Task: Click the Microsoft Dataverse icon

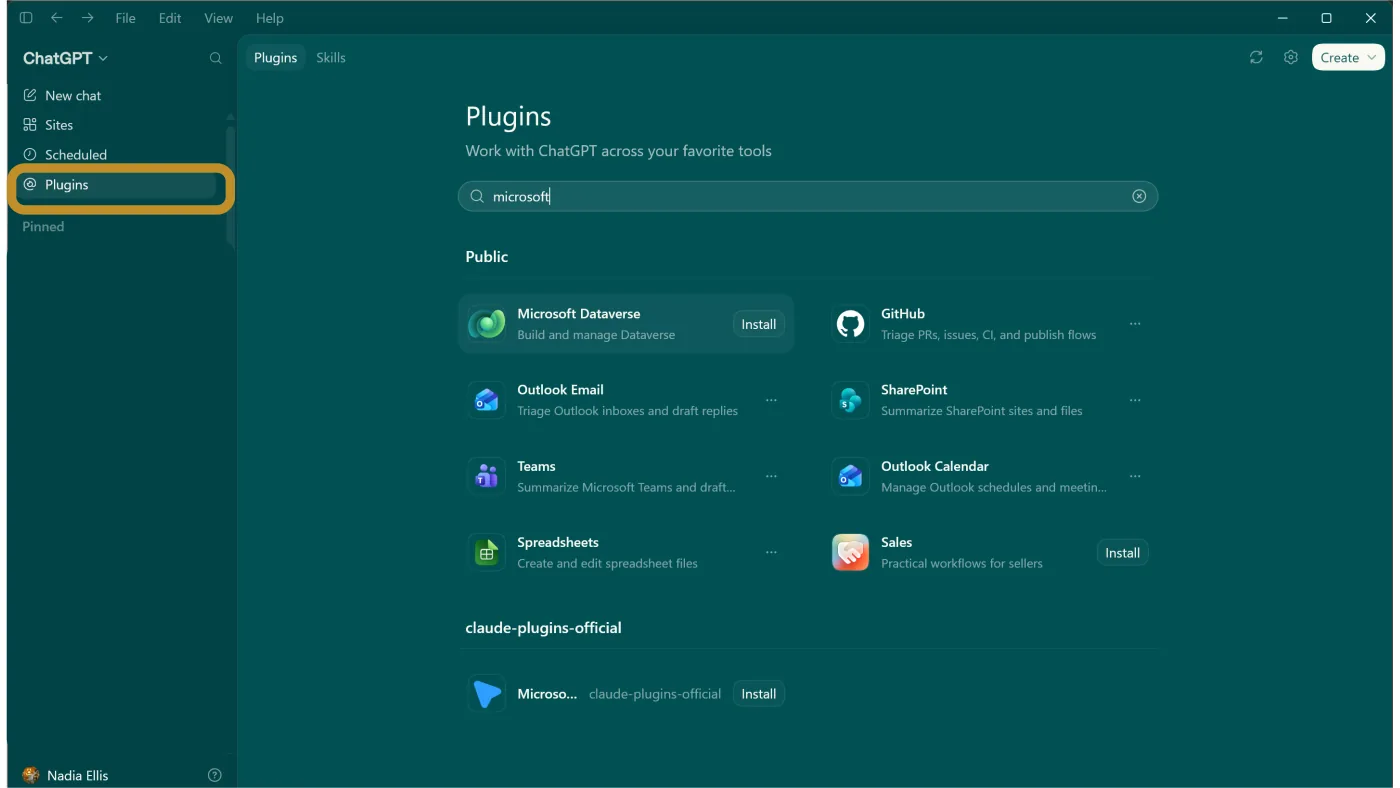Action: tap(487, 324)
